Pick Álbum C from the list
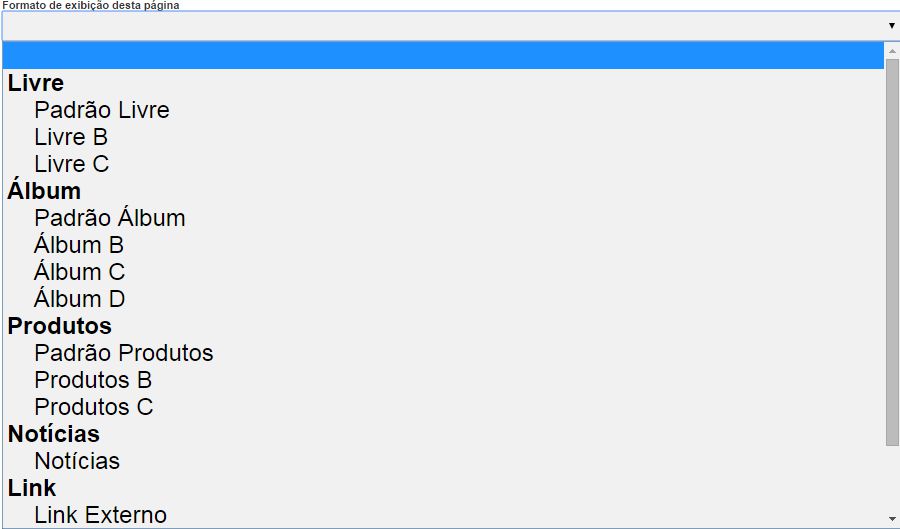The height and width of the screenshot is (529, 900). coord(80,272)
